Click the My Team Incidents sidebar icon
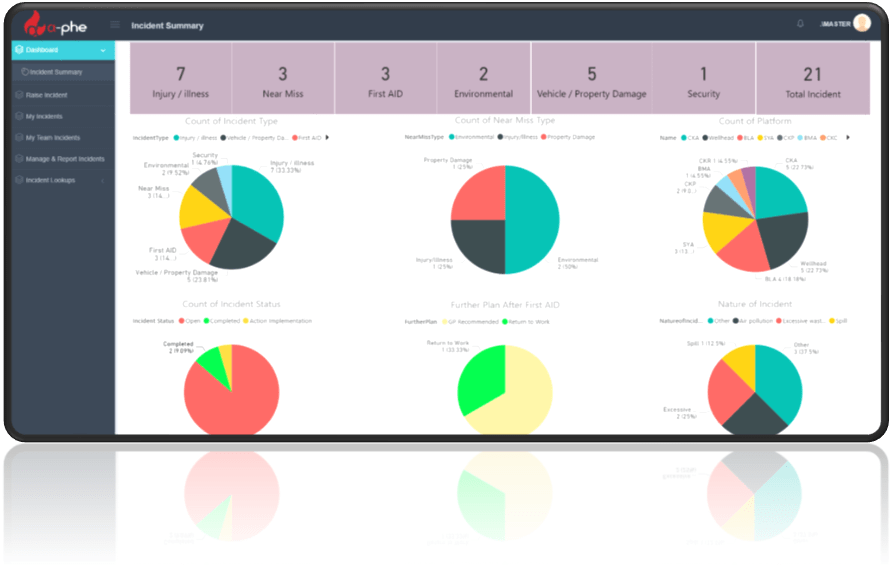 19,137
